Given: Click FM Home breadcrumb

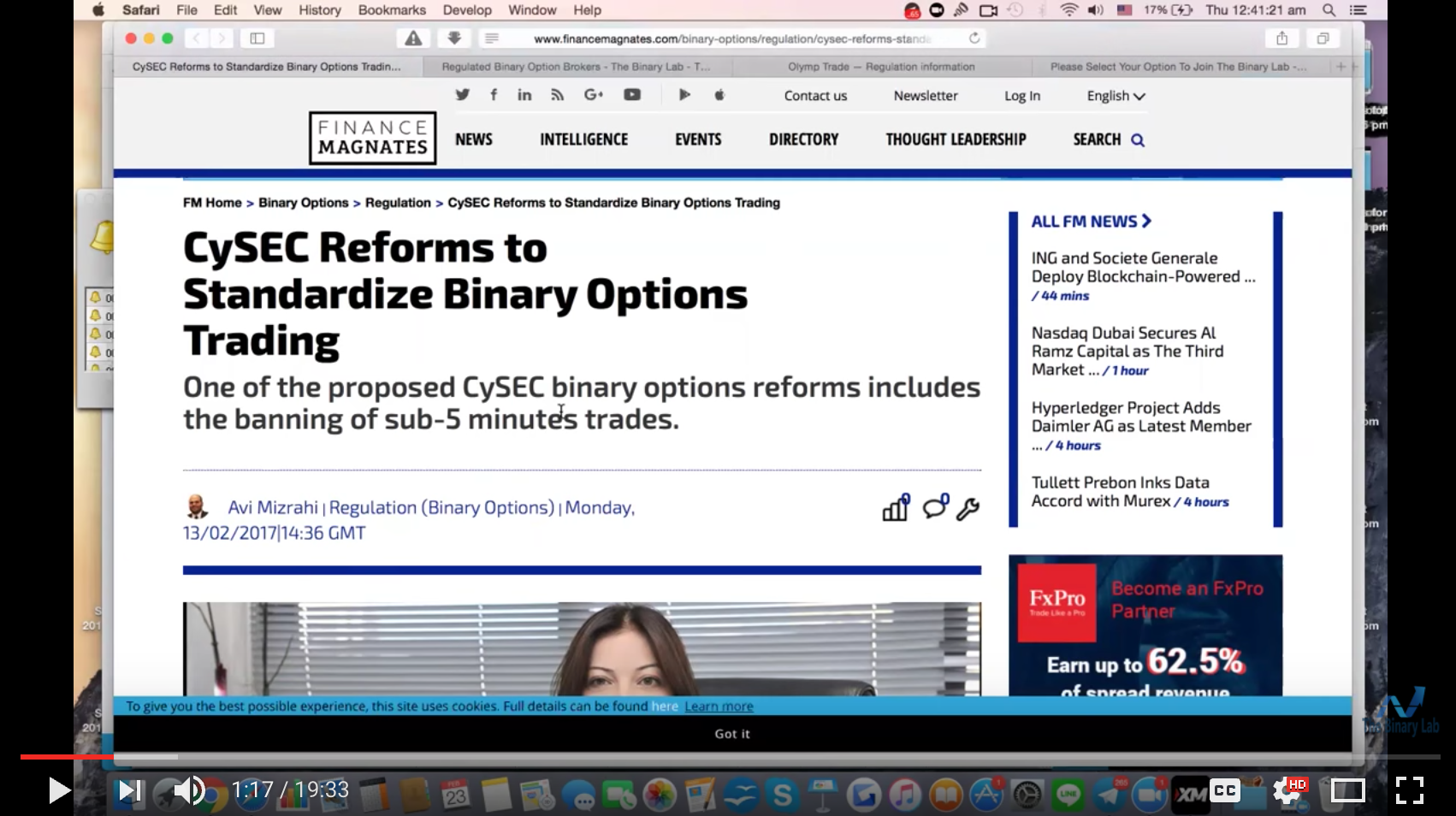Looking at the screenshot, I should (x=212, y=203).
